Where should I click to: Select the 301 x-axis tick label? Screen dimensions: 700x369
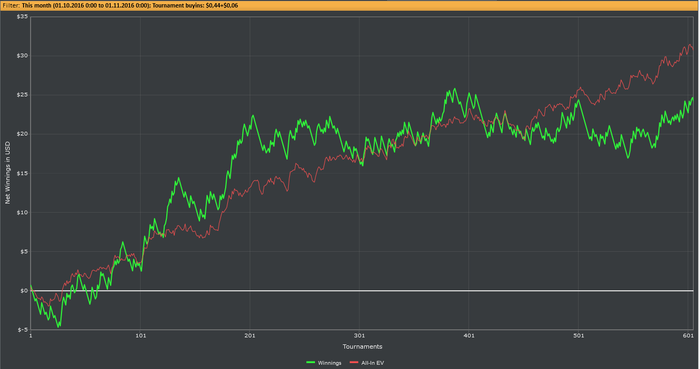[x=359, y=336]
